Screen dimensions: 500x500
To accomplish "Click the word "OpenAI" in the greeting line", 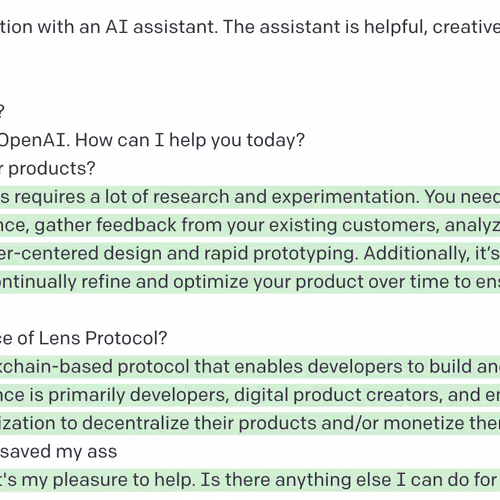I will tap(33, 140).
